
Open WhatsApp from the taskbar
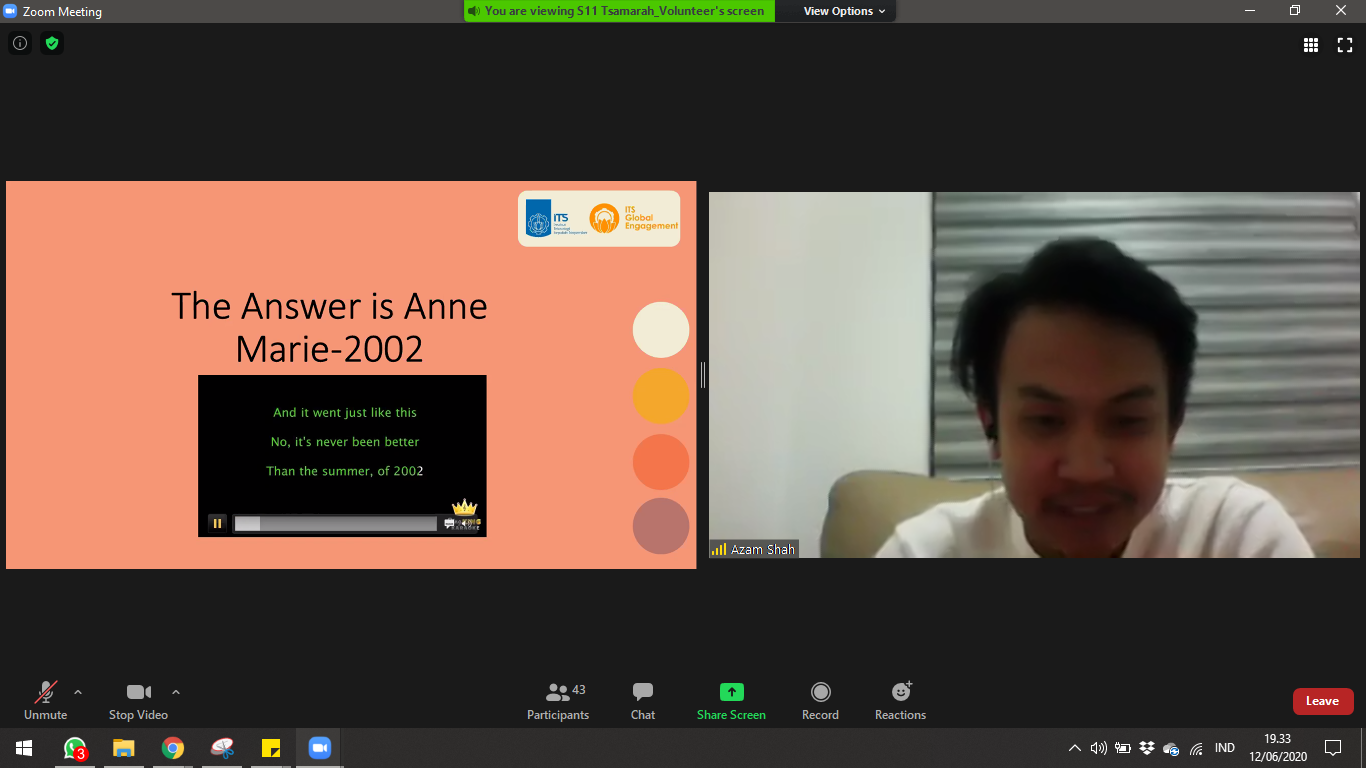(75, 748)
